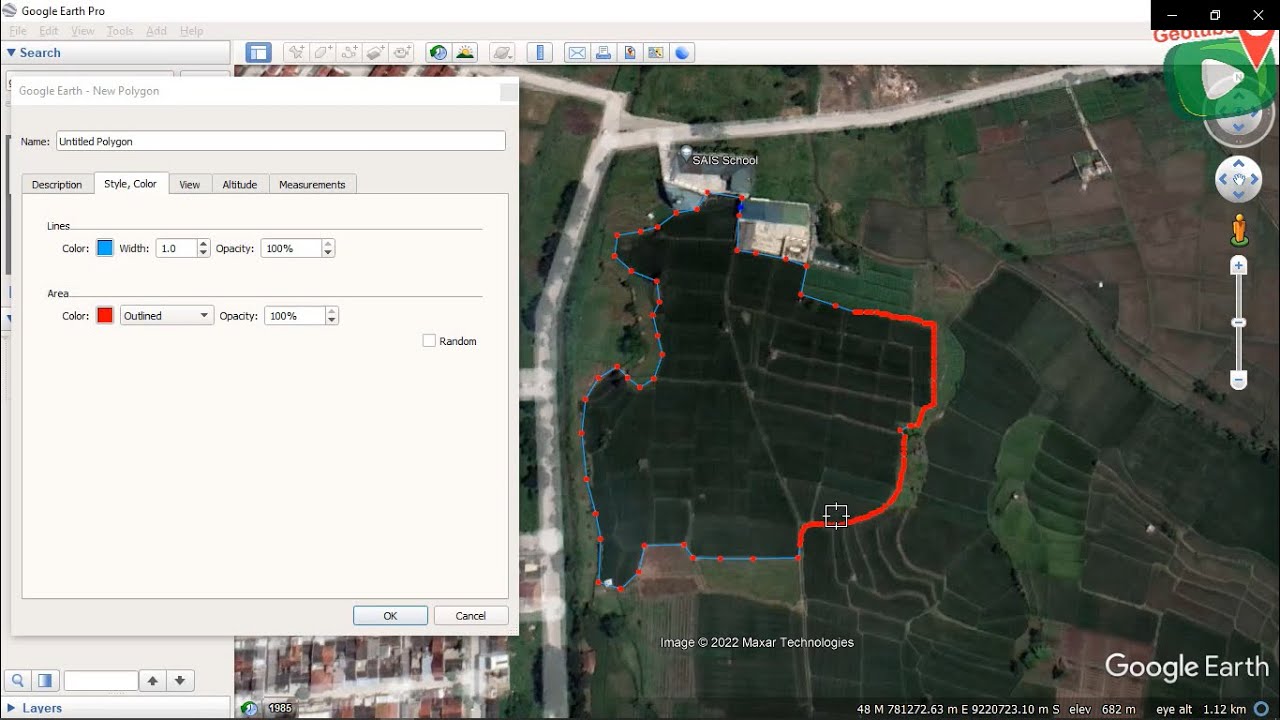Click the Image © 2022 Maxar Technologies attribution
Image resolution: width=1280 pixels, height=720 pixels.
tap(757, 643)
